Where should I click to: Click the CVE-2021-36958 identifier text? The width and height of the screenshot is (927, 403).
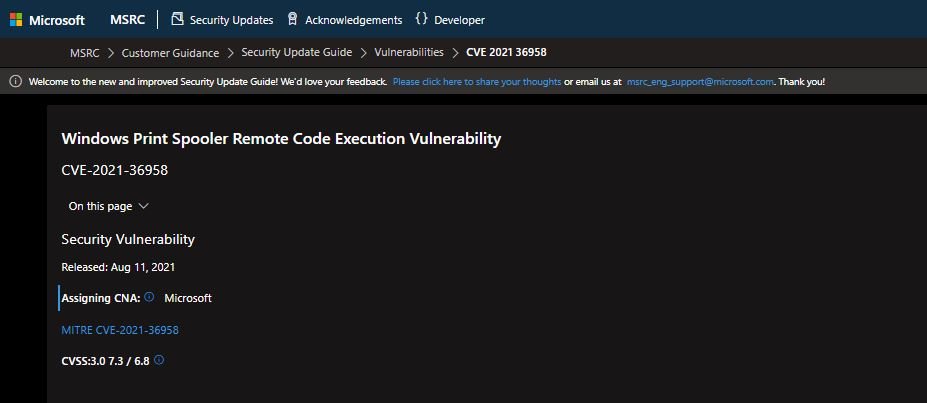115,171
